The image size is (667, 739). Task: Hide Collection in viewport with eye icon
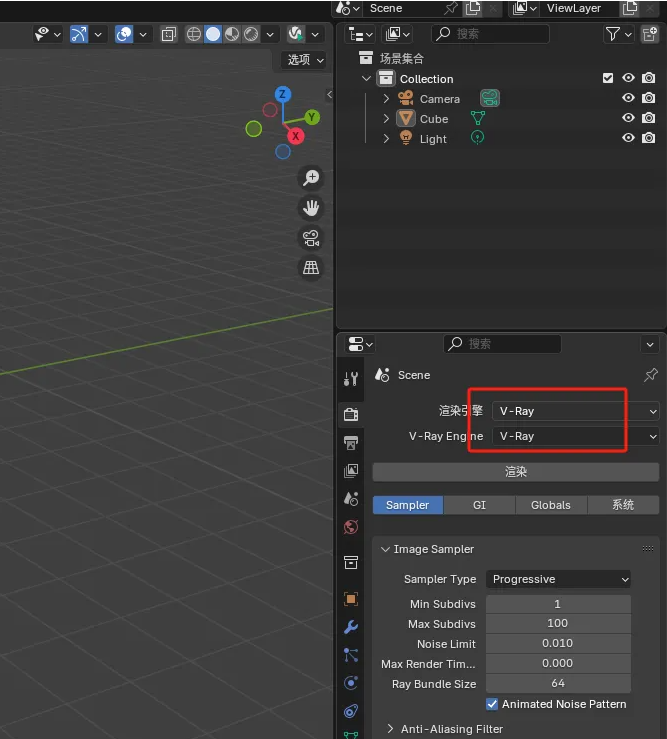click(x=628, y=78)
